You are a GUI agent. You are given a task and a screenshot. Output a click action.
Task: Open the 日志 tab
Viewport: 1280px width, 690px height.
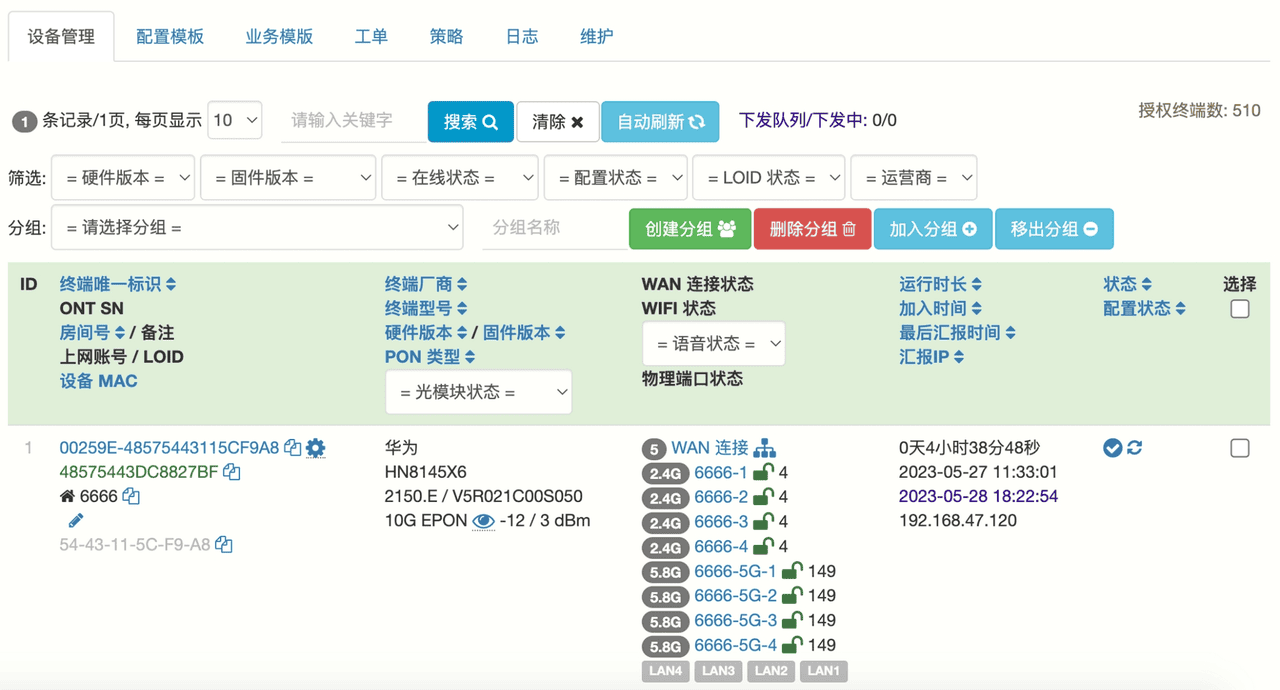coord(521,36)
